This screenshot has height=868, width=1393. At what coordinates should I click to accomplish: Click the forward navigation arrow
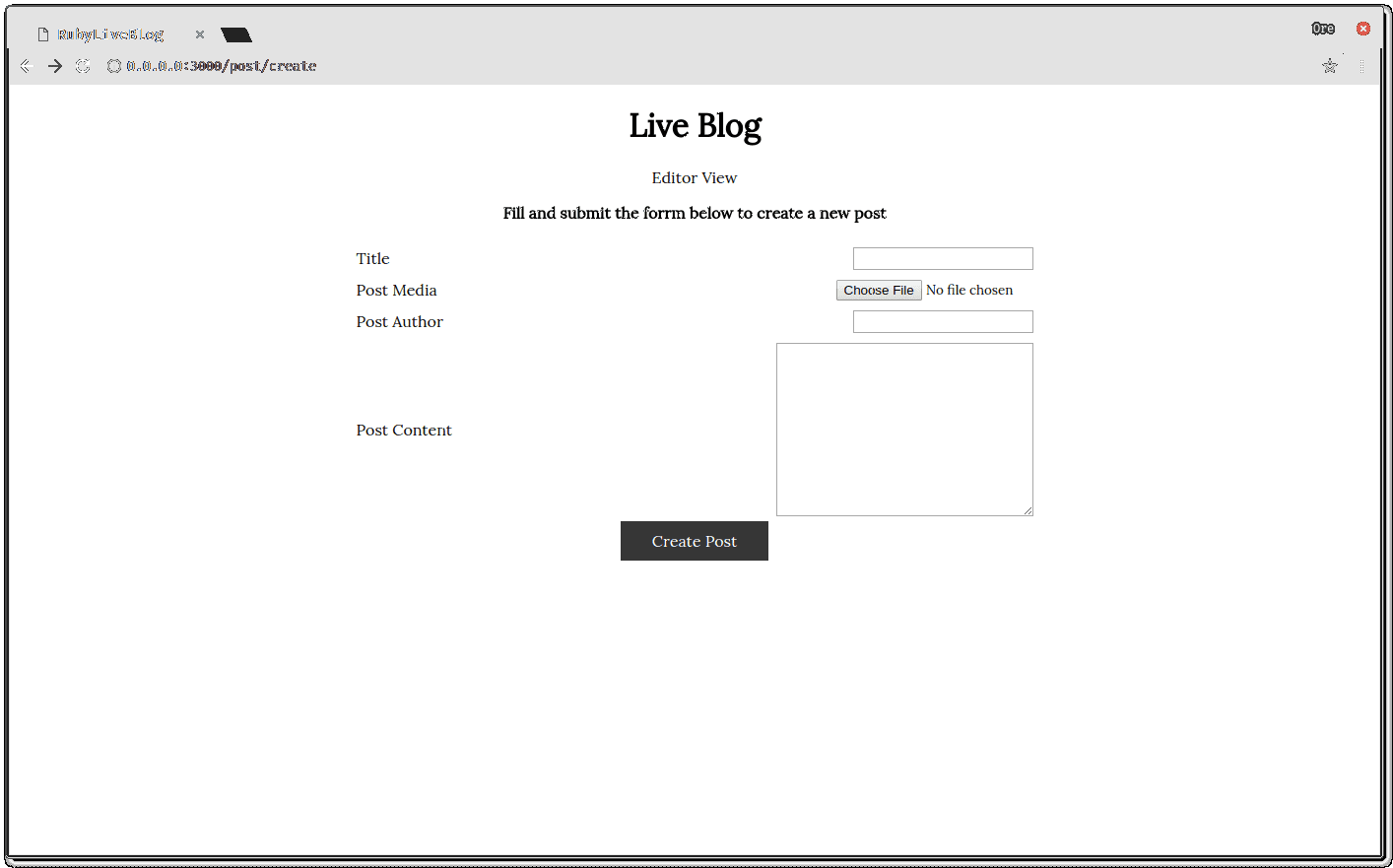point(54,66)
